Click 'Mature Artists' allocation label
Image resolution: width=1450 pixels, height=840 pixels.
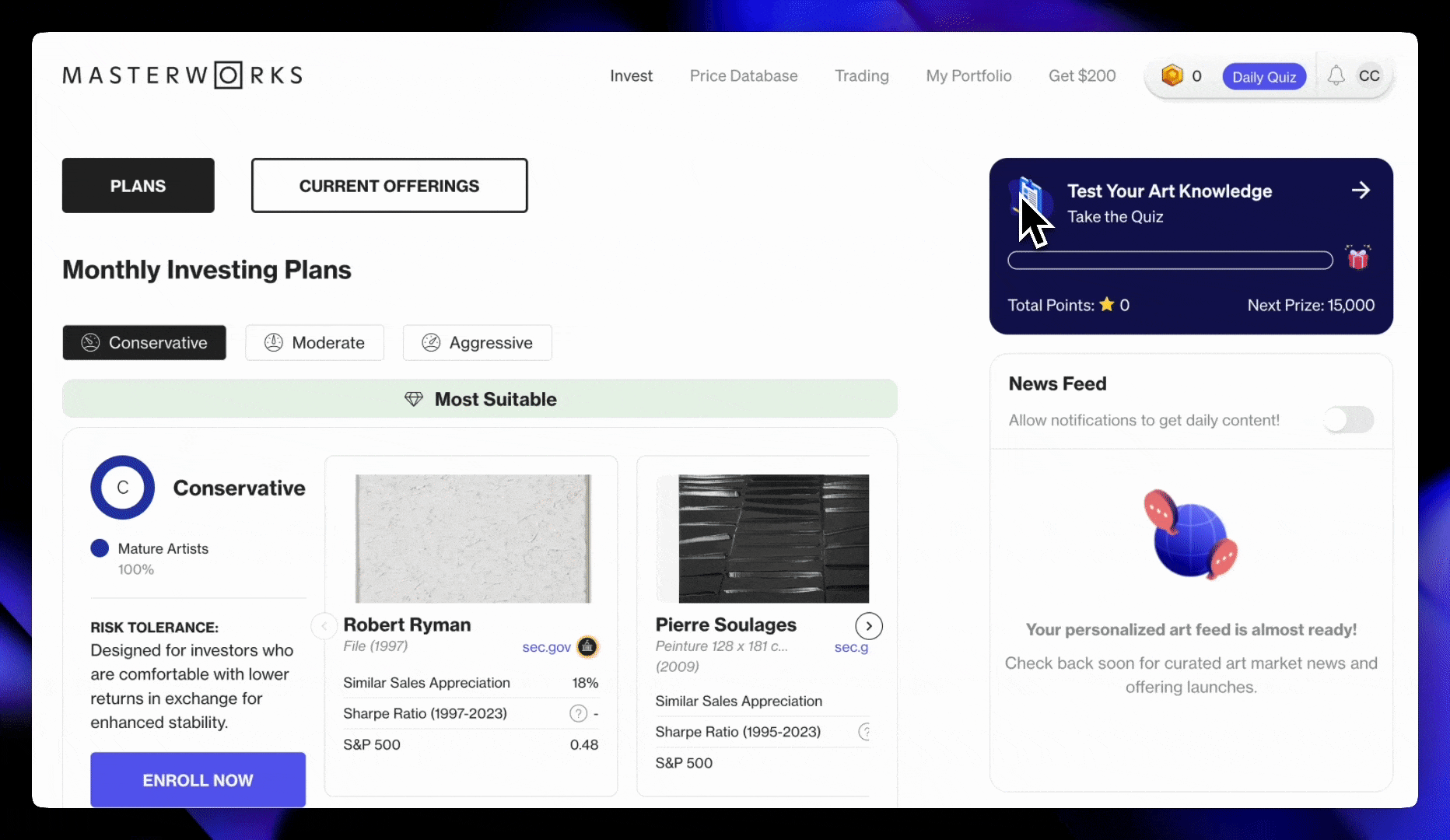163,548
